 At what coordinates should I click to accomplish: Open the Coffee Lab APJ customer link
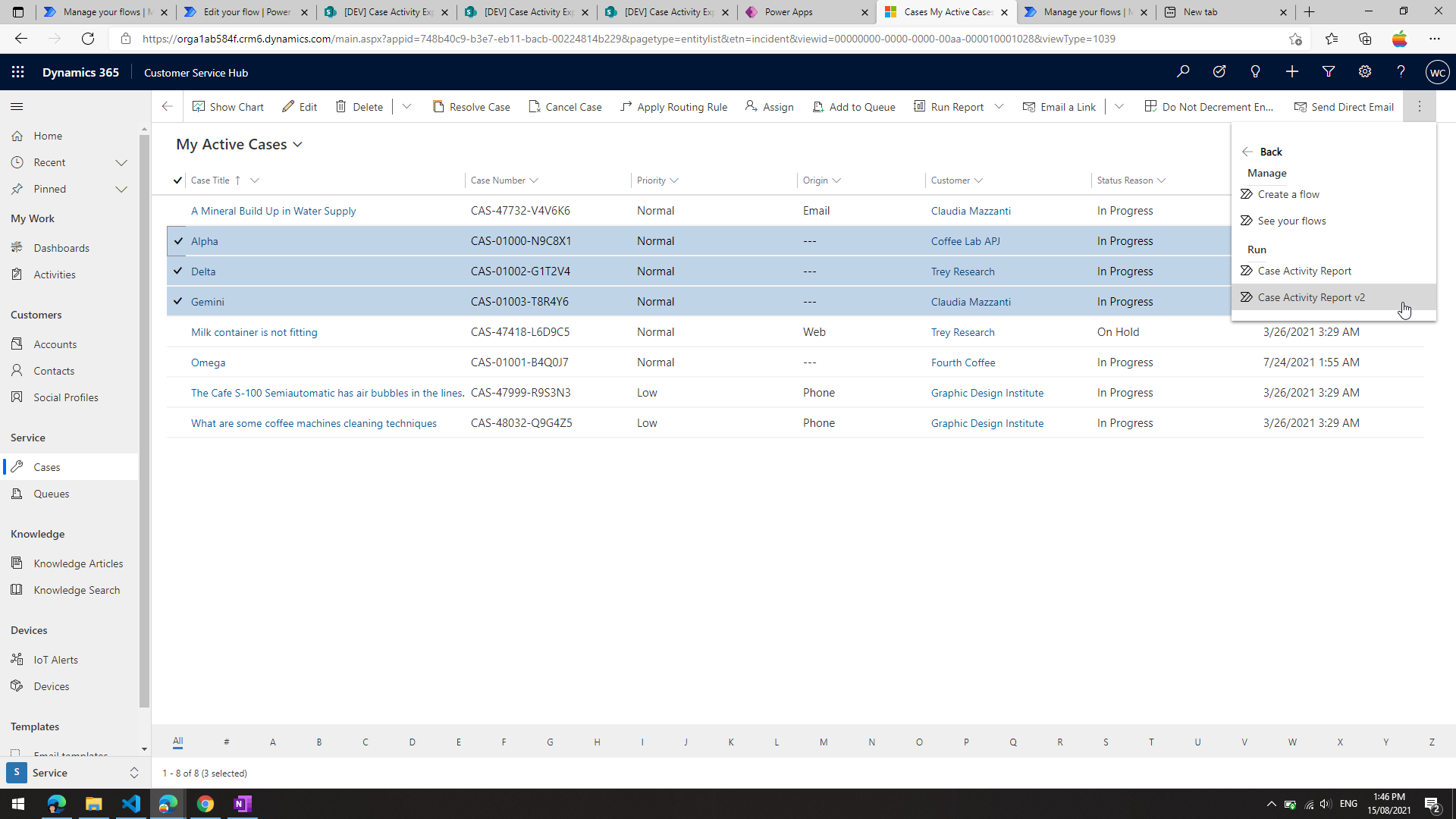pyautogui.click(x=965, y=241)
